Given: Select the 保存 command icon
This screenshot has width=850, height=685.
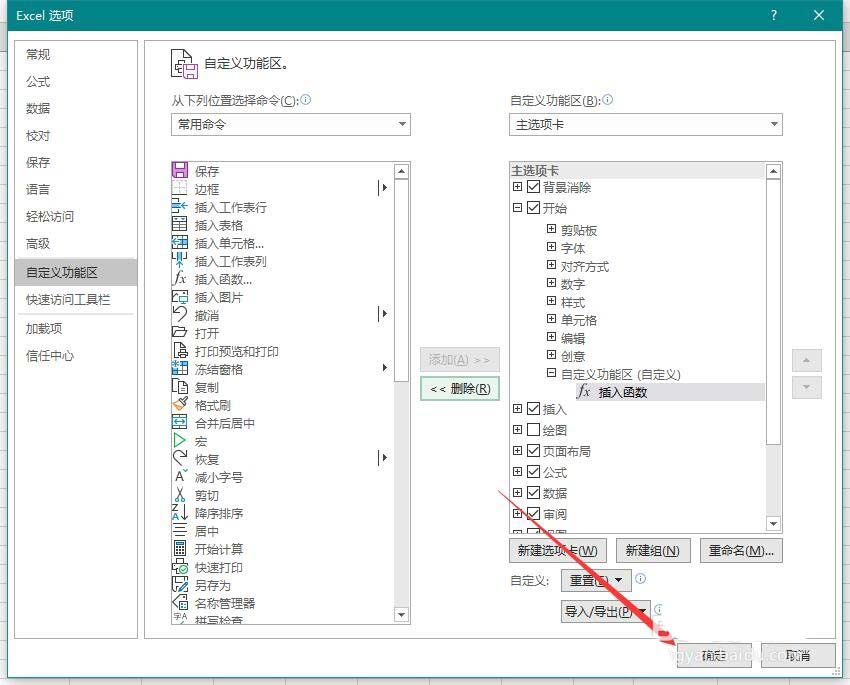Looking at the screenshot, I should [179, 170].
